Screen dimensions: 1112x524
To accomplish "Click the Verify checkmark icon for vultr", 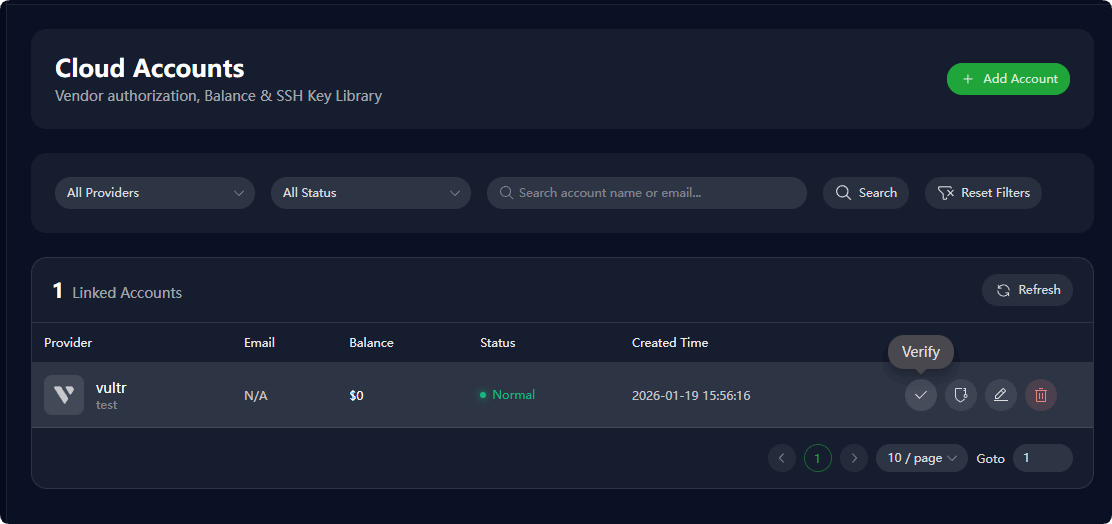I will 921,395.
